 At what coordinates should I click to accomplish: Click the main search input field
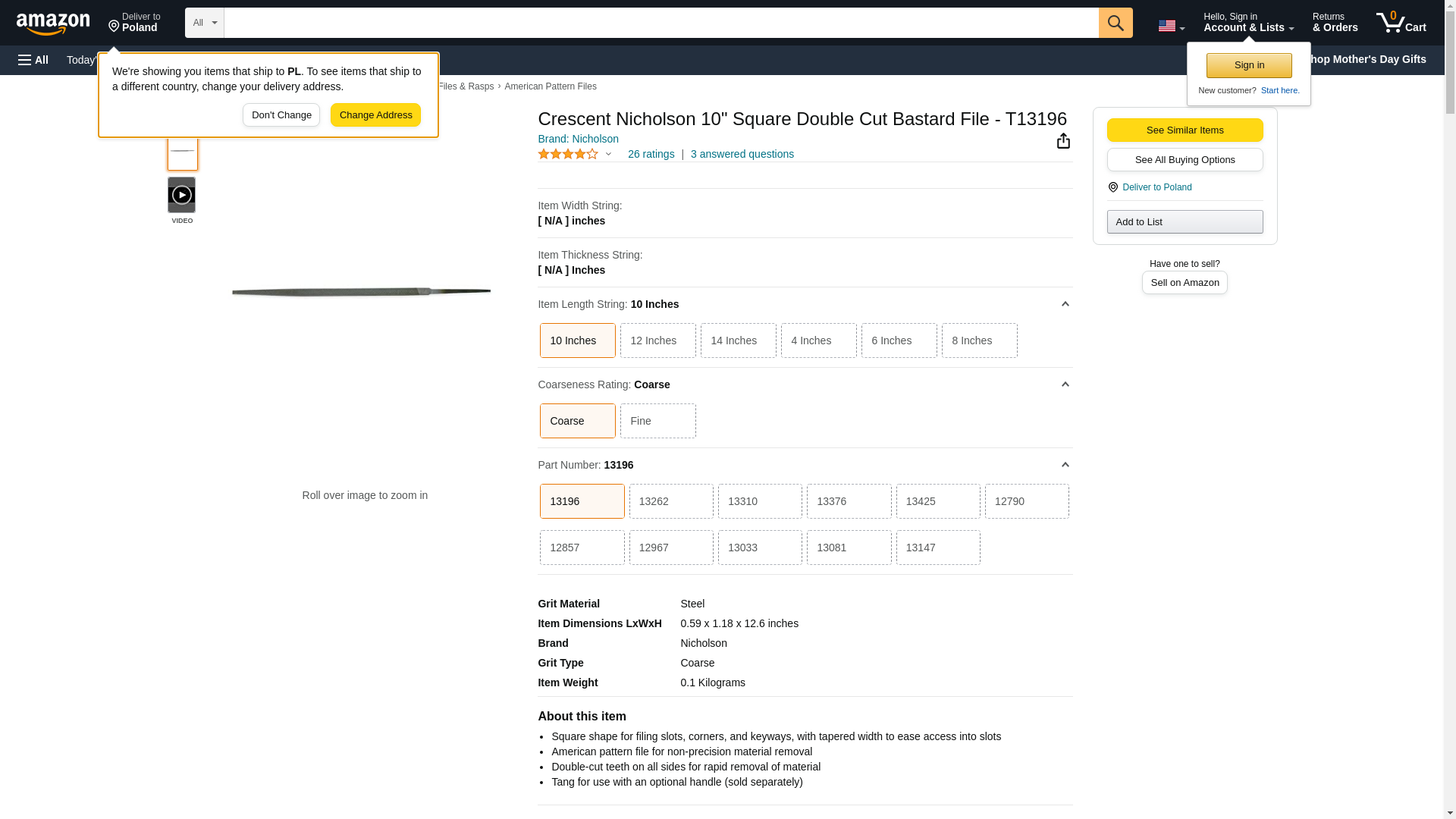pyautogui.click(x=661, y=23)
